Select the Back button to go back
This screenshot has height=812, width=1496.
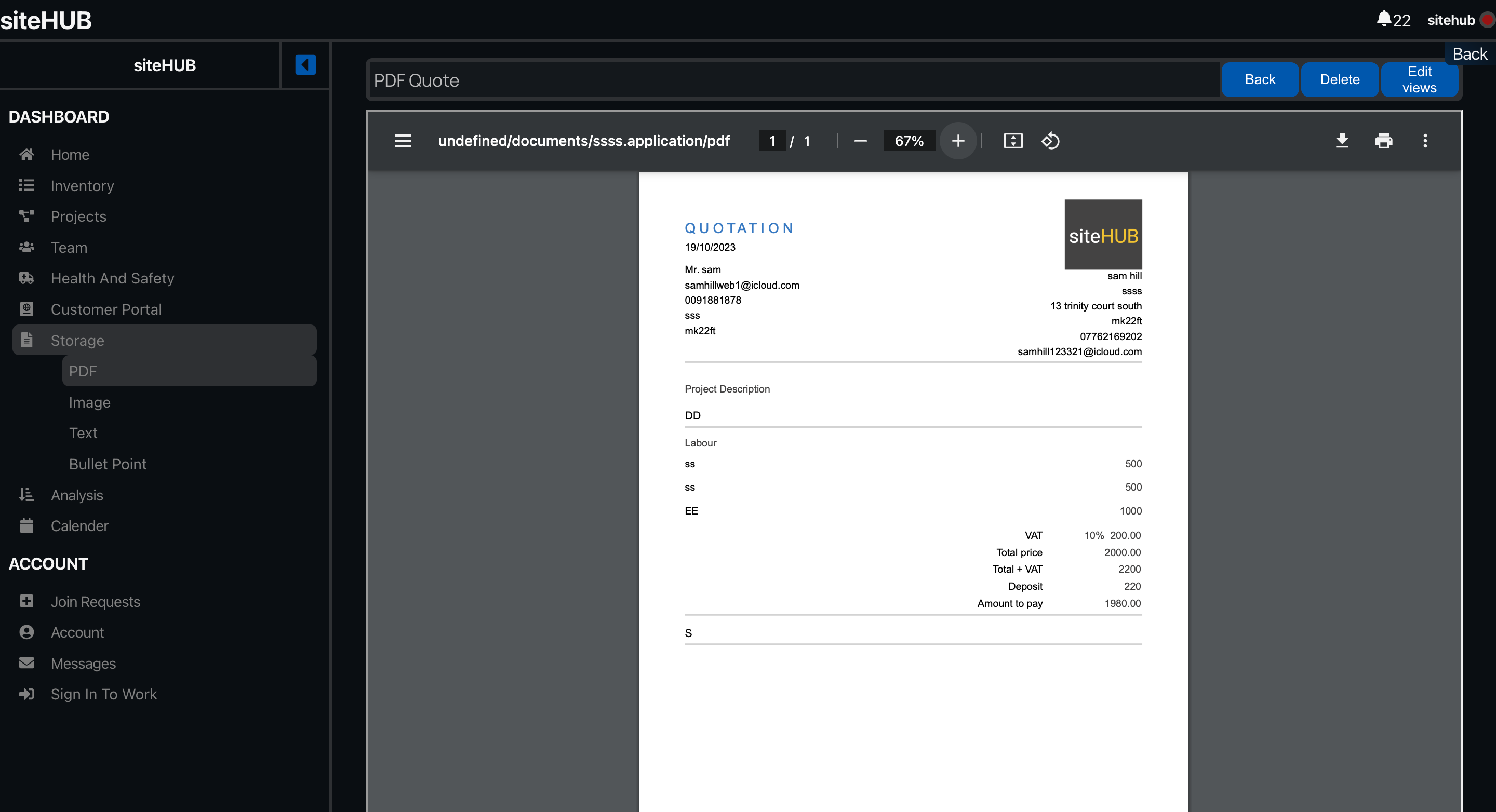1259,79
